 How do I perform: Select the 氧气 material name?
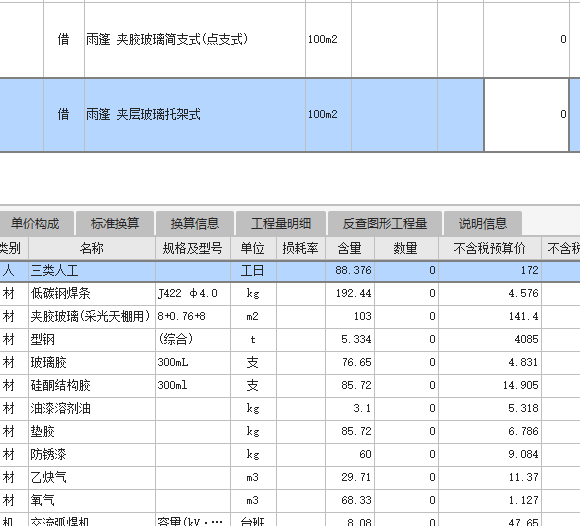[43, 500]
